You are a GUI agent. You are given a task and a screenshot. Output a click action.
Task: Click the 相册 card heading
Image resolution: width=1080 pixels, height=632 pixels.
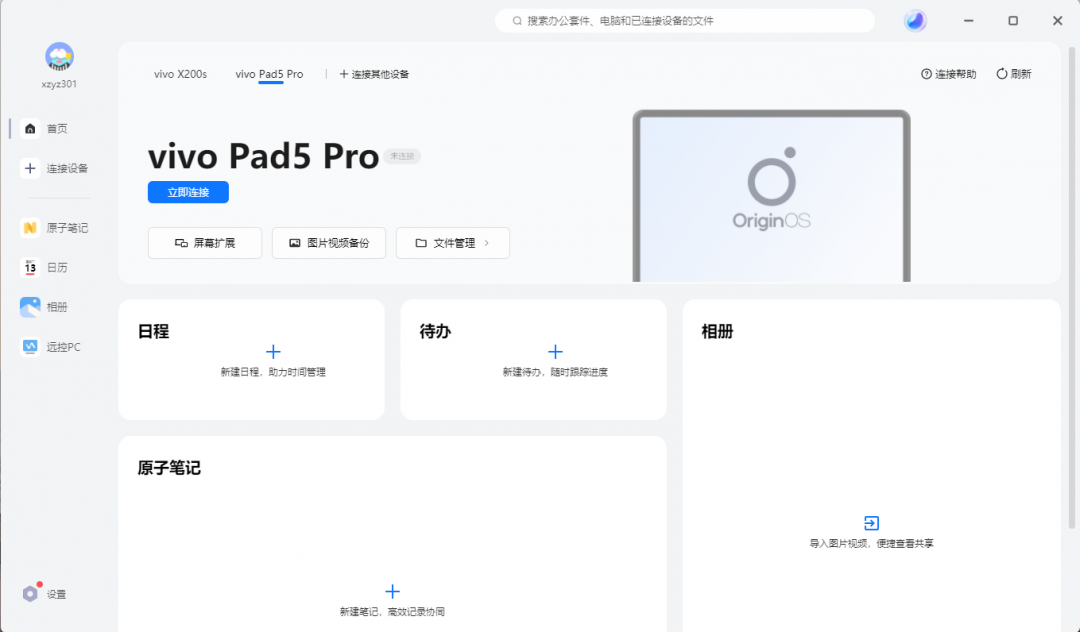click(717, 332)
